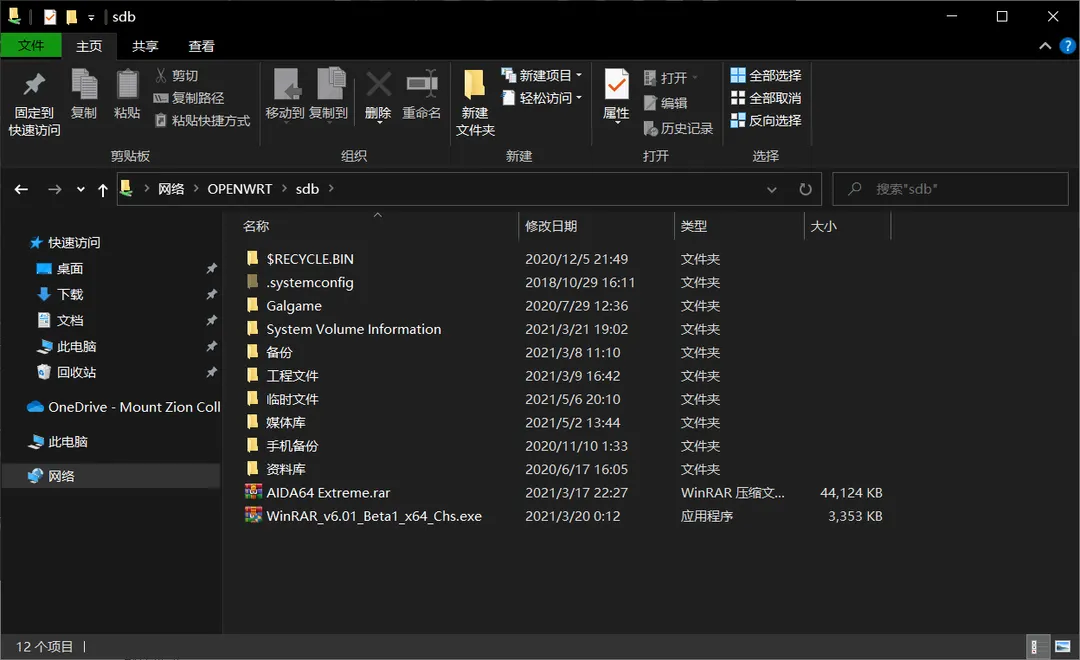Click the Edit (编辑) ribbon button

click(x=665, y=103)
